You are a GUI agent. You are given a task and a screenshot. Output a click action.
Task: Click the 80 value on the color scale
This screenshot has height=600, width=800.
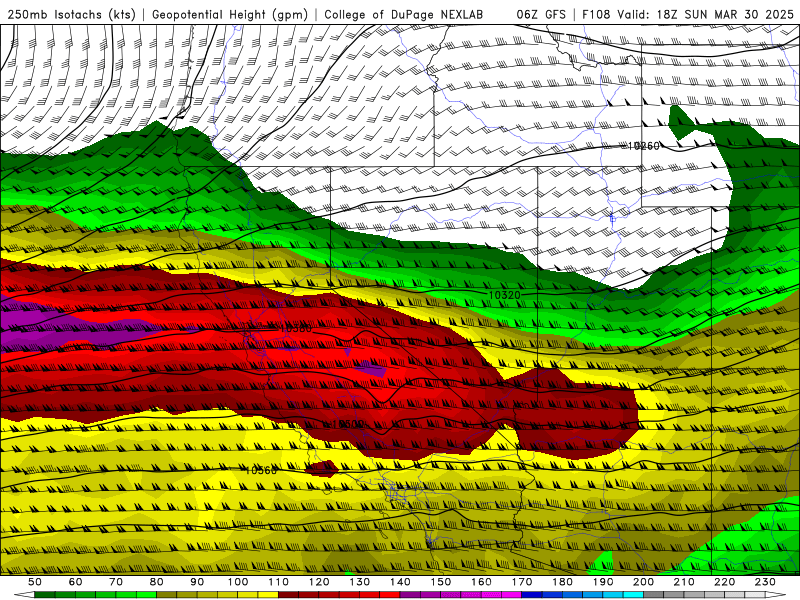click(157, 582)
